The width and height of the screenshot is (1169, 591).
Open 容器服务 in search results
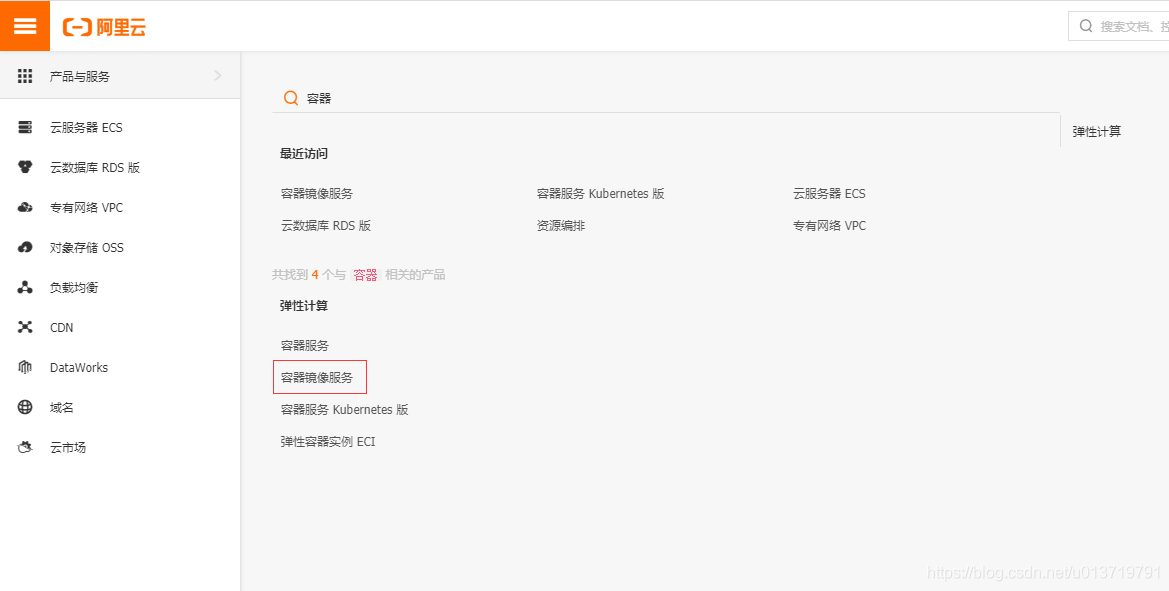(x=305, y=346)
